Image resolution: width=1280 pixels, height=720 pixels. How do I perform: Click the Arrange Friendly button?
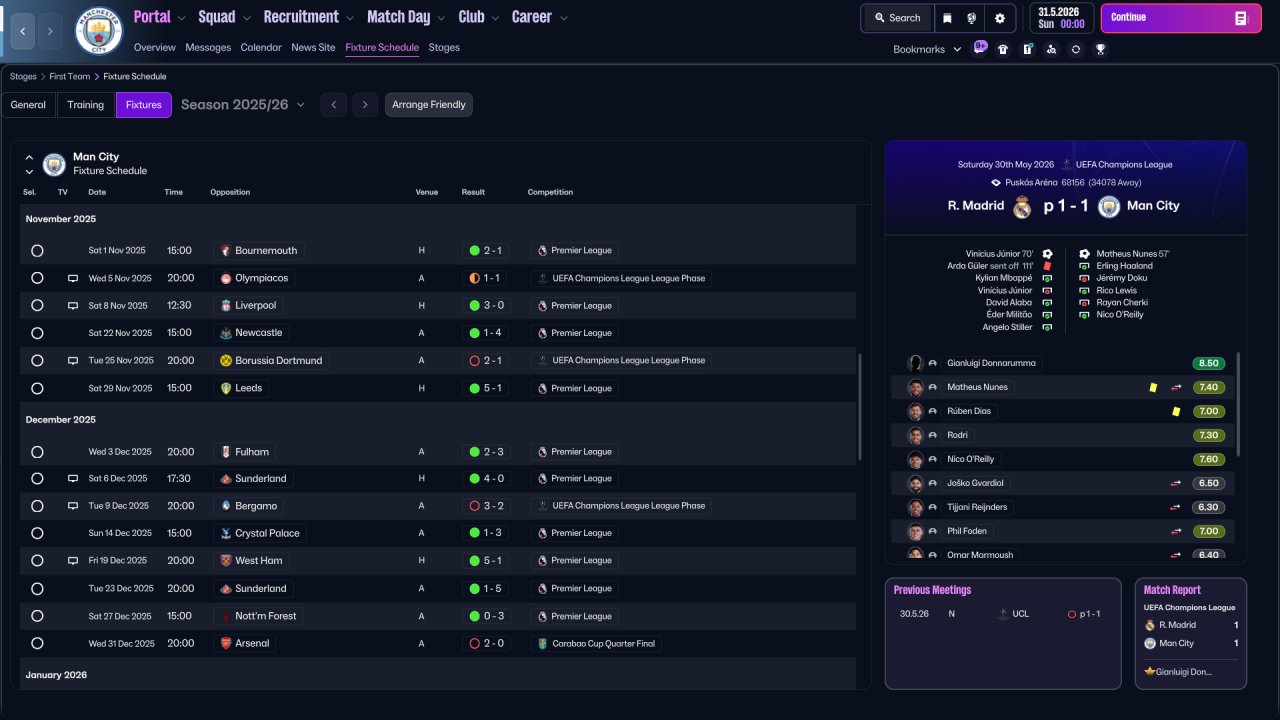[429, 105]
